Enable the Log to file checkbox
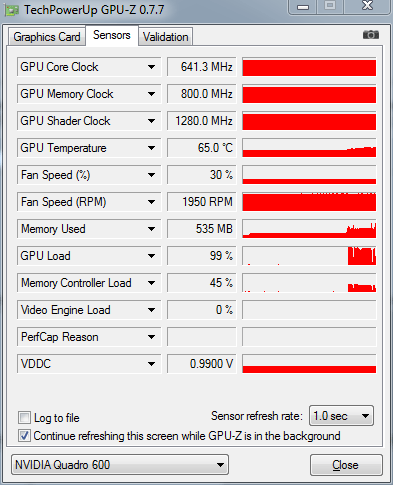393x485 pixels. (x=24, y=417)
